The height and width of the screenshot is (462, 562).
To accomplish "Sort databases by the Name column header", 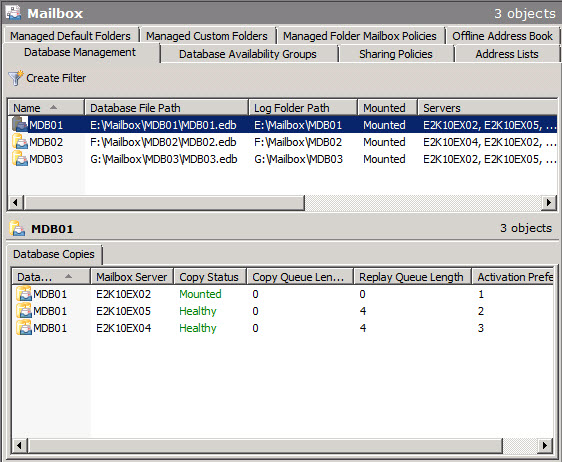I will click(x=46, y=108).
